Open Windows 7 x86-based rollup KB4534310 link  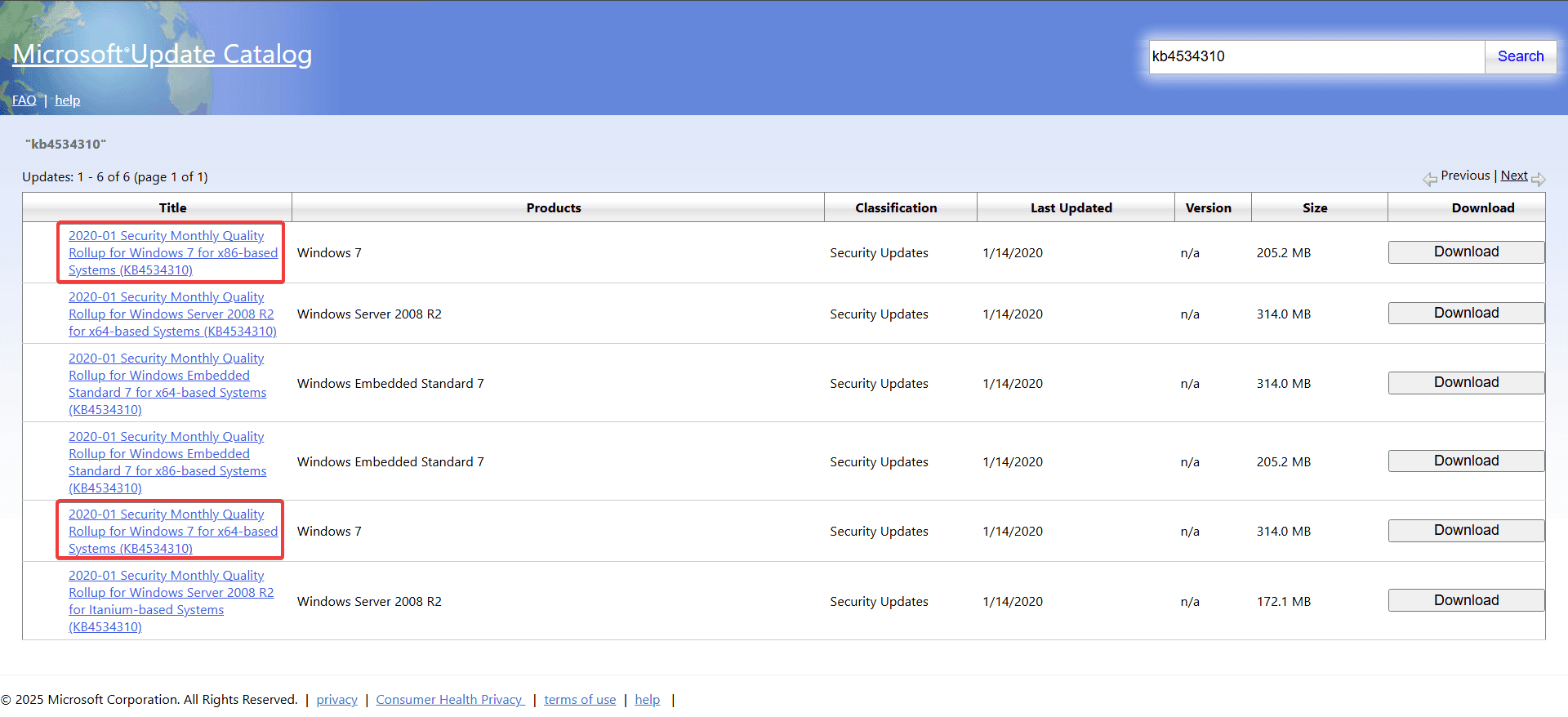click(x=173, y=253)
